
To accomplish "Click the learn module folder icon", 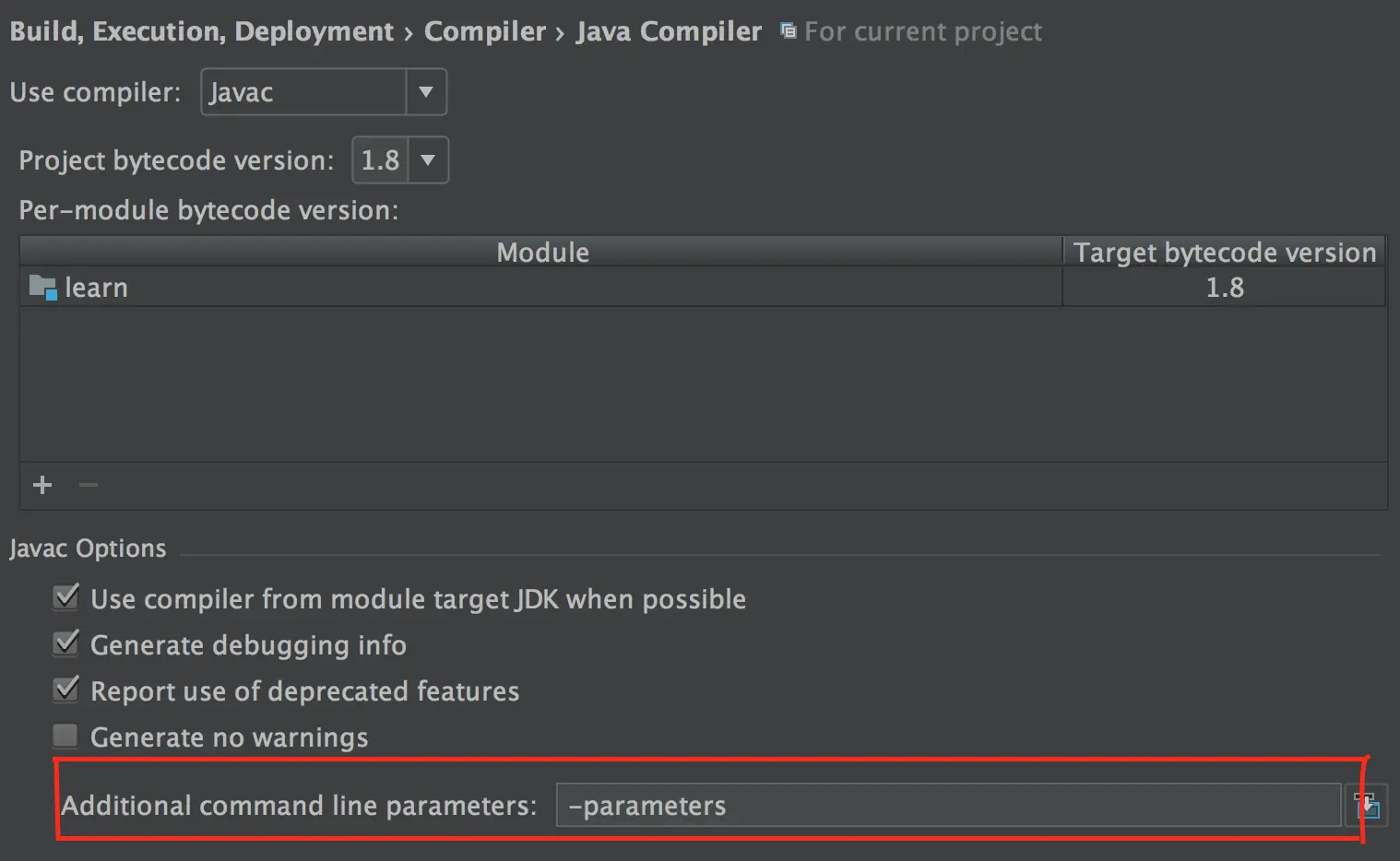I will point(42,288).
